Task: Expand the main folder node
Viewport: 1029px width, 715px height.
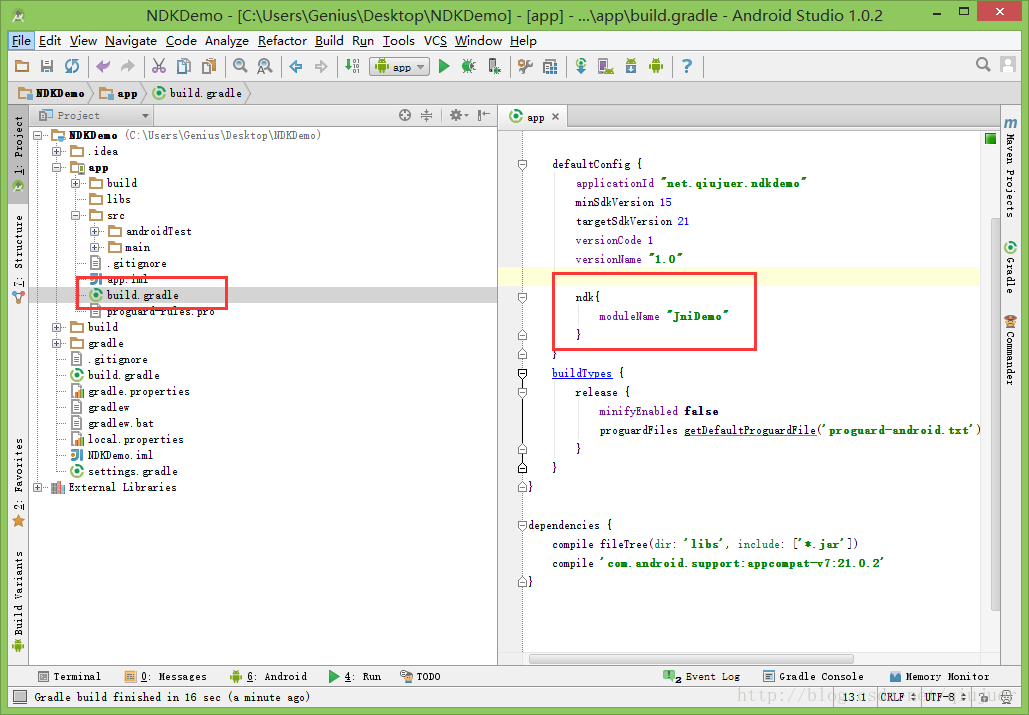Action: 94,247
